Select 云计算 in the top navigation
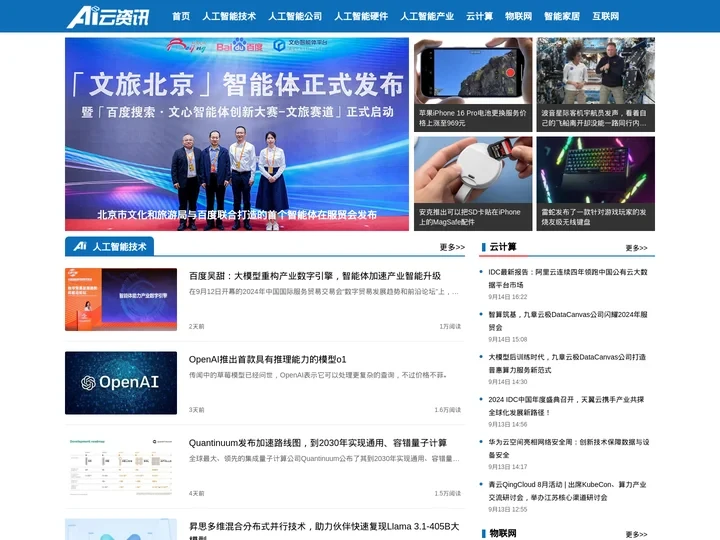720x540 pixels. [479, 17]
